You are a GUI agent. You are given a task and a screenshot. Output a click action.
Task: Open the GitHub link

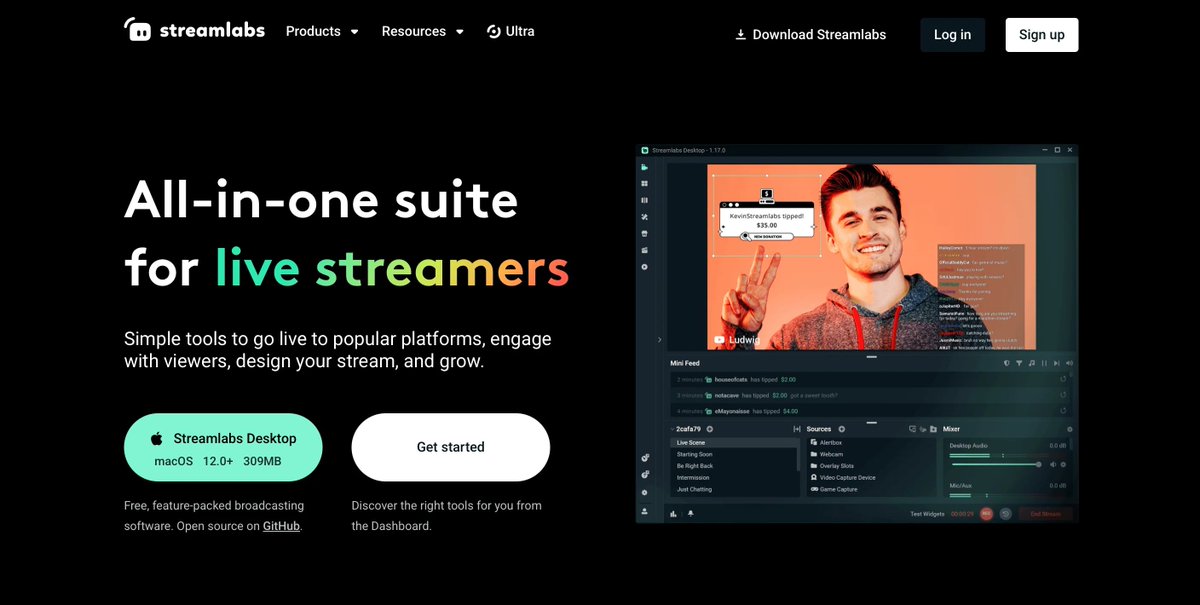[281, 526]
